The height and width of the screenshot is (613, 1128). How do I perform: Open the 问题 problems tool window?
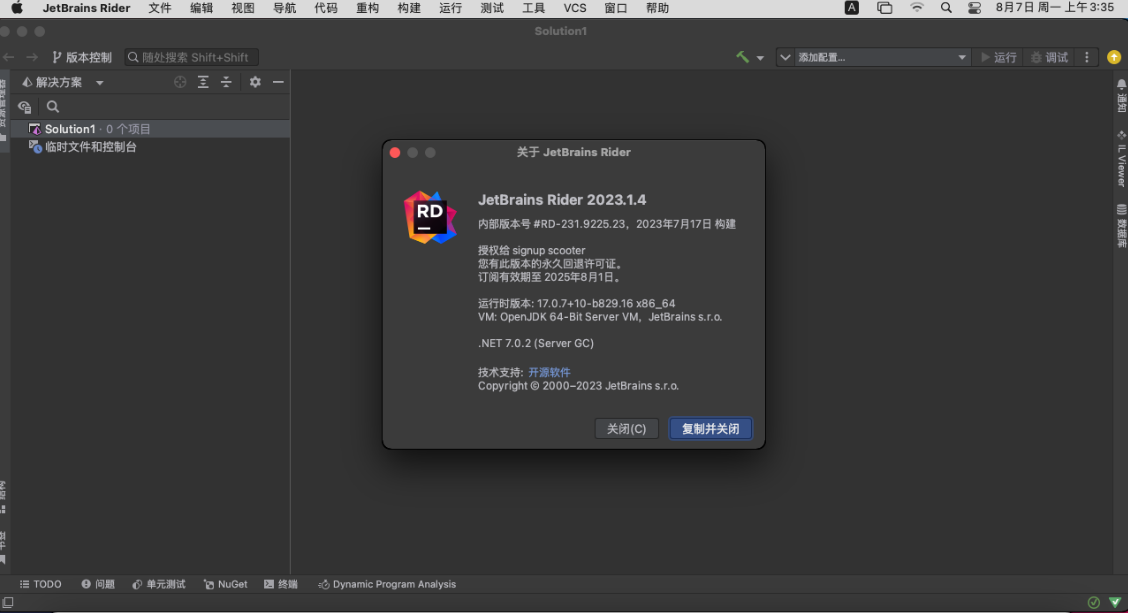coord(98,584)
